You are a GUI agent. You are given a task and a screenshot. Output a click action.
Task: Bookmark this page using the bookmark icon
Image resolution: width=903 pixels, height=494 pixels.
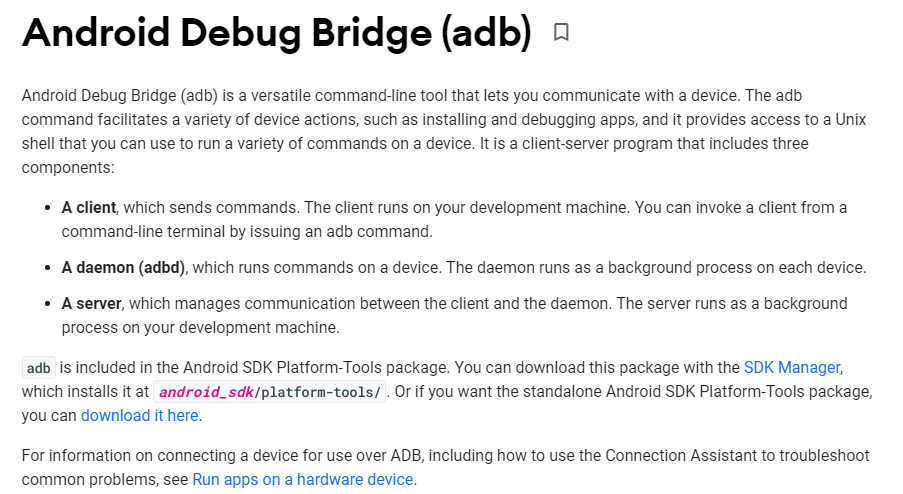(561, 33)
